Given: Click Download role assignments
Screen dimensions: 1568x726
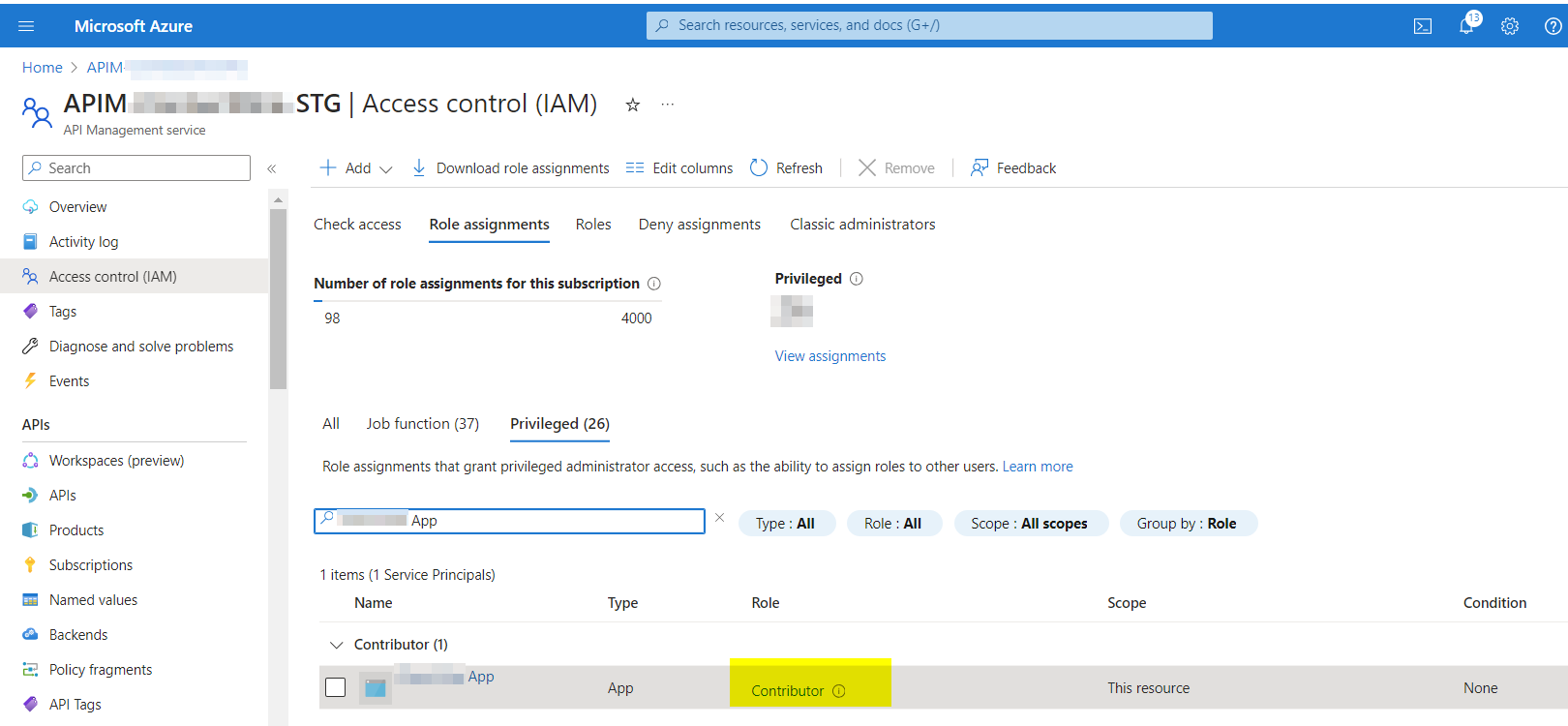Looking at the screenshot, I should point(510,168).
